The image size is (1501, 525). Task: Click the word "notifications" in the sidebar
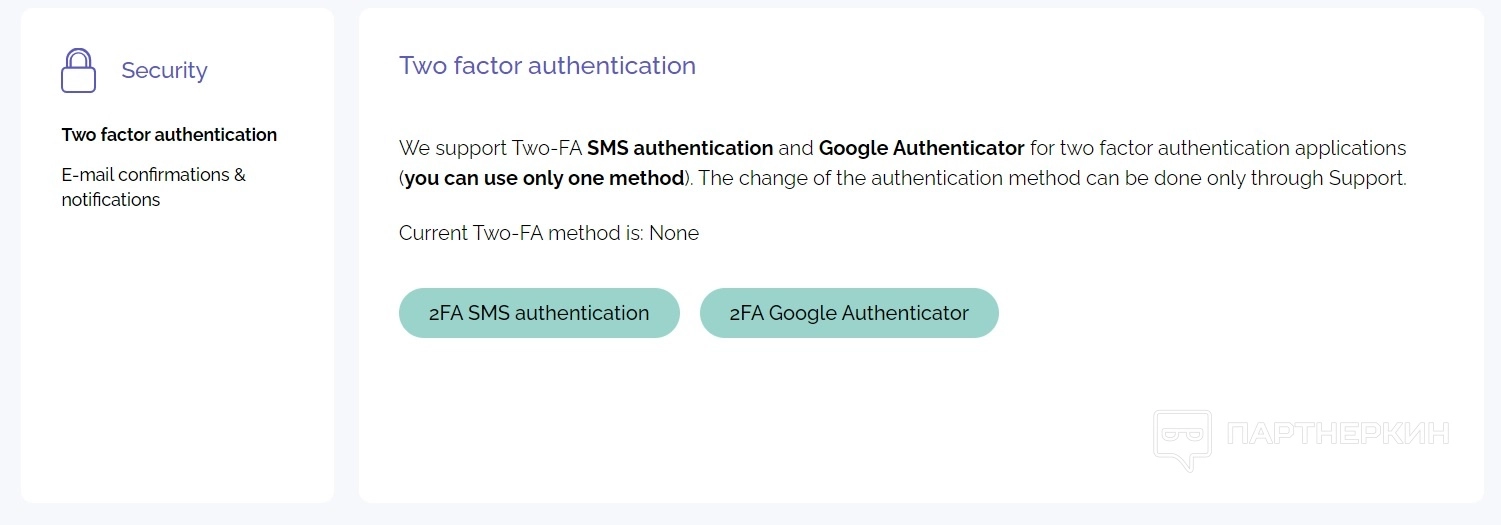(x=111, y=200)
